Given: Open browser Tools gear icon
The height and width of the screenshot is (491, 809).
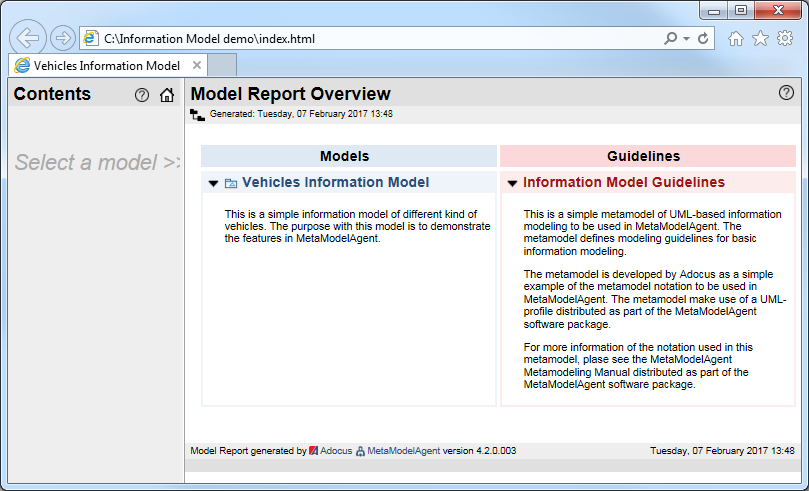Looking at the screenshot, I should [x=785, y=38].
